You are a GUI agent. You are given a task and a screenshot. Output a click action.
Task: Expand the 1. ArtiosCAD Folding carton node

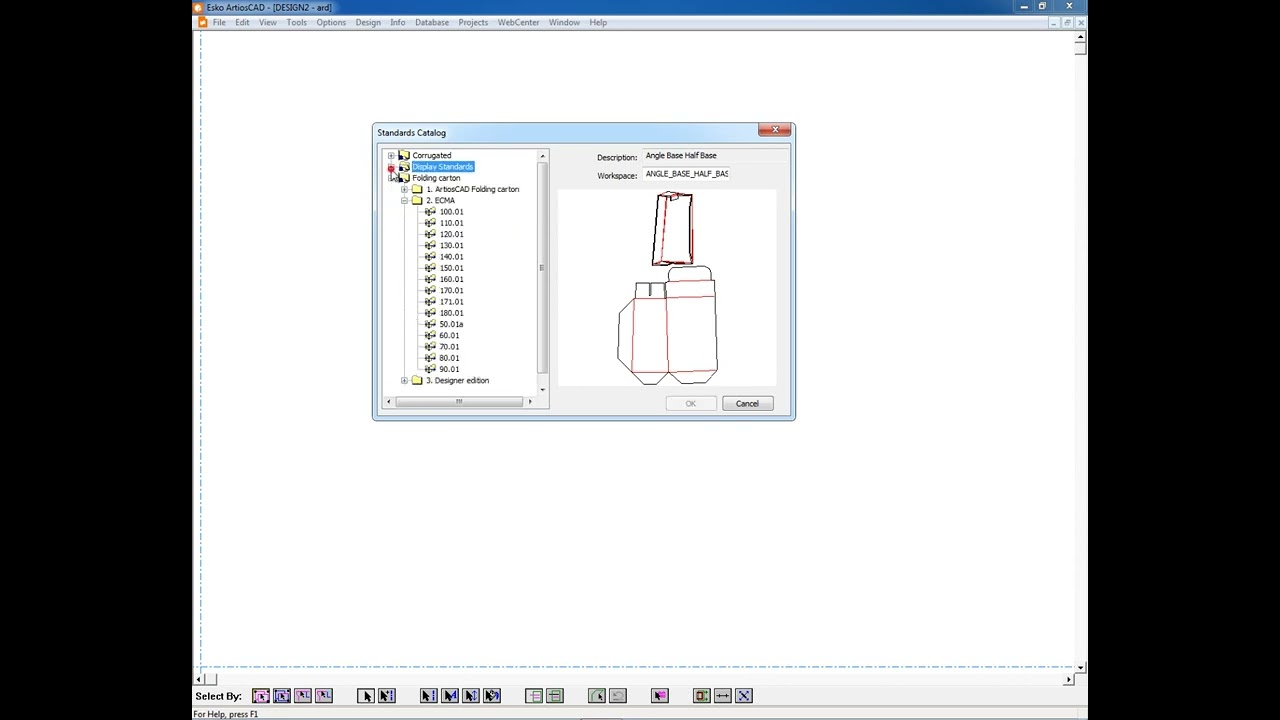[x=404, y=189]
